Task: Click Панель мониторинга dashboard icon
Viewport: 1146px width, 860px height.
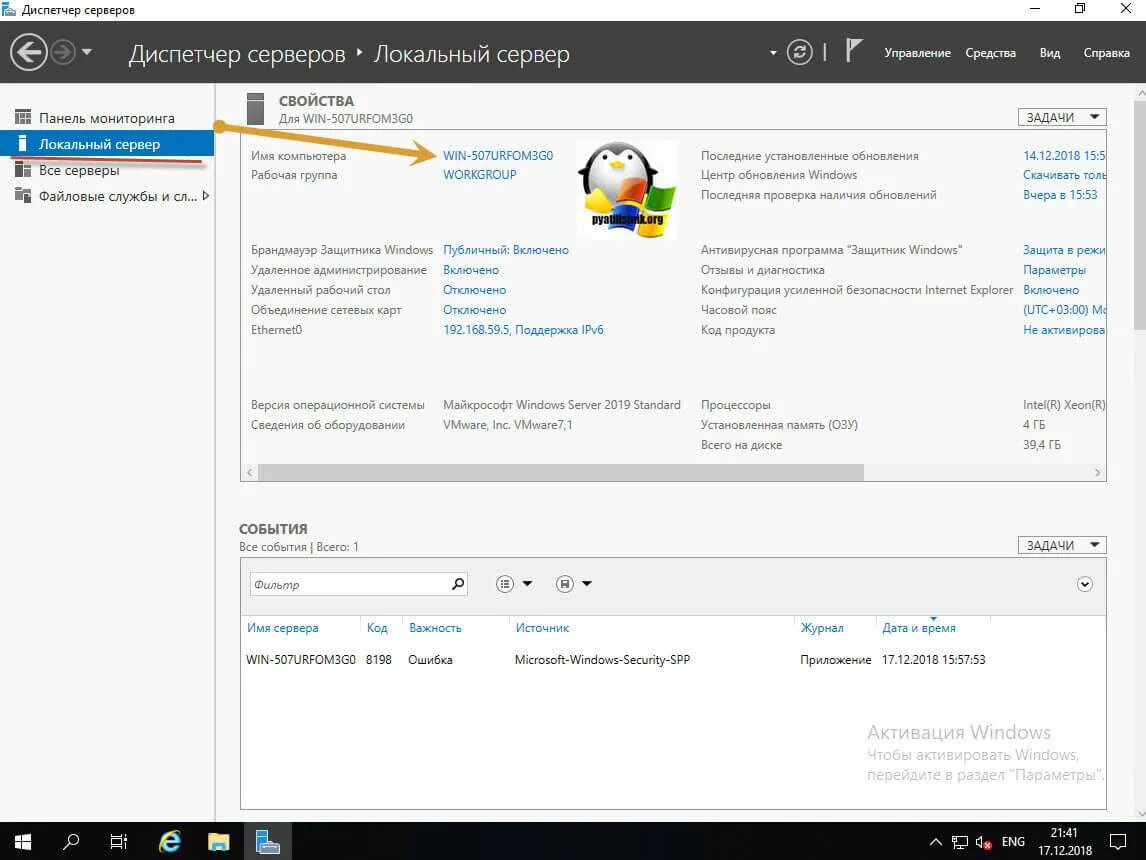Action: [x=23, y=117]
